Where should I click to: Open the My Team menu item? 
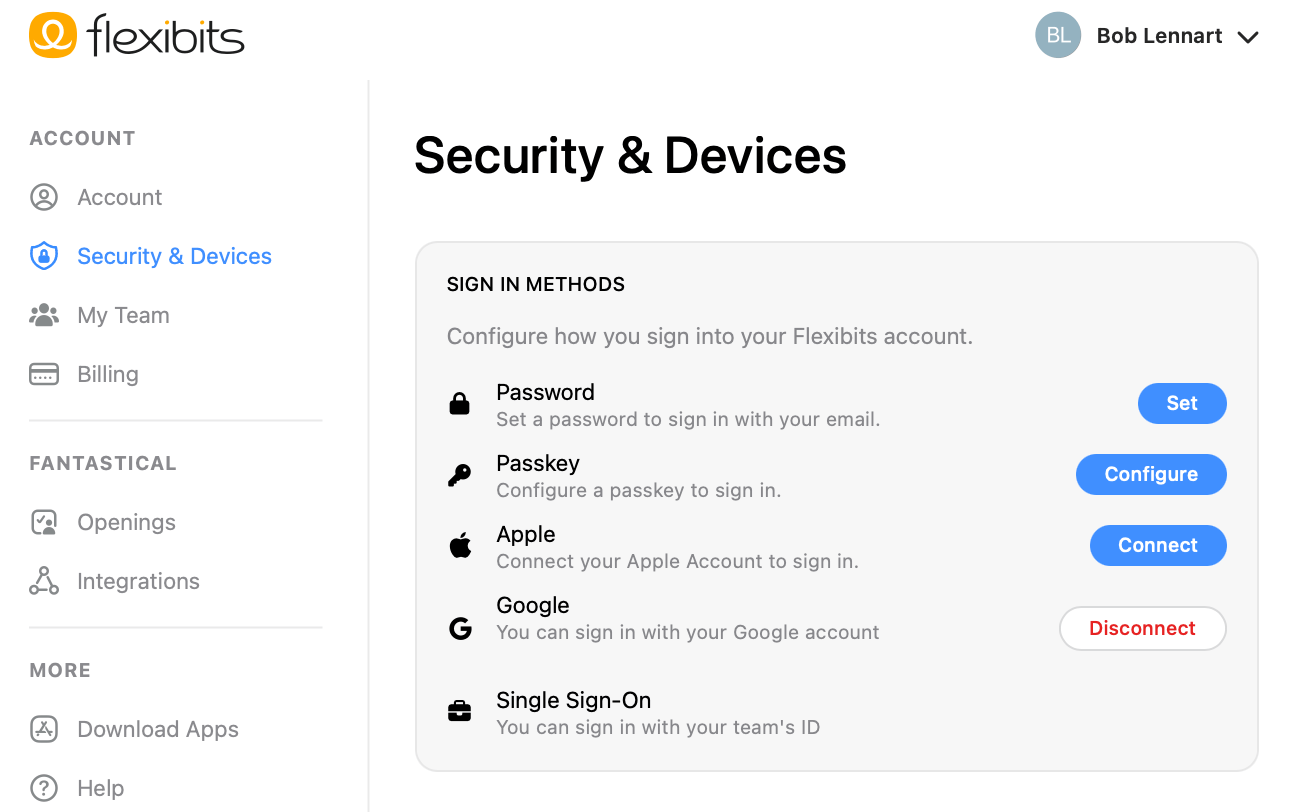(123, 315)
